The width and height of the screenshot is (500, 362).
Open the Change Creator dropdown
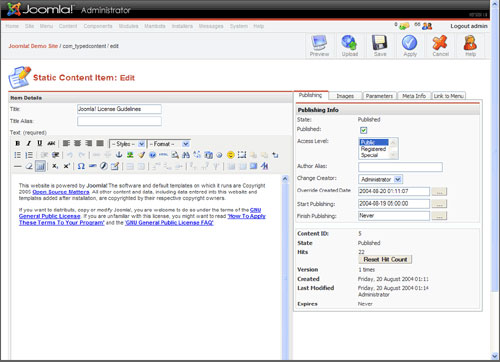pos(380,179)
